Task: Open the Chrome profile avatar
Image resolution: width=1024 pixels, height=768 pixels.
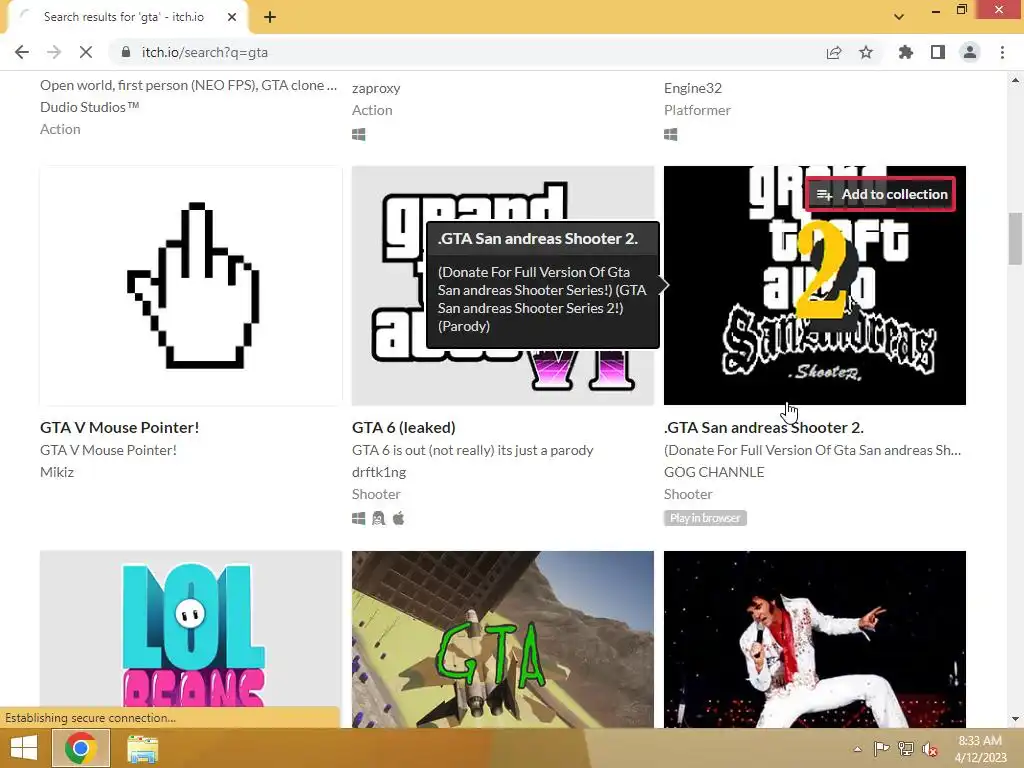Action: click(x=970, y=52)
